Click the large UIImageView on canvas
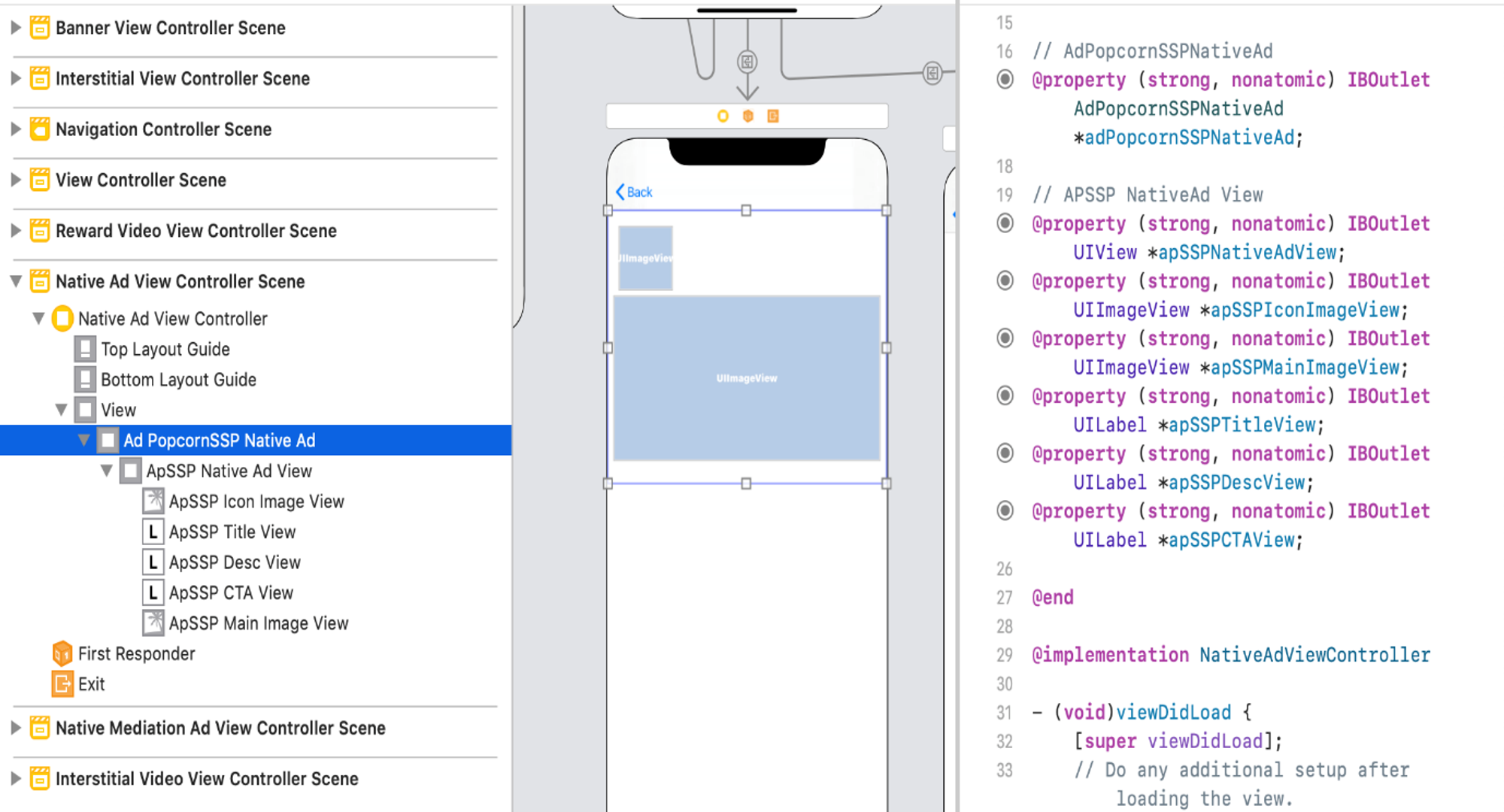1504x812 pixels. click(747, 377)
